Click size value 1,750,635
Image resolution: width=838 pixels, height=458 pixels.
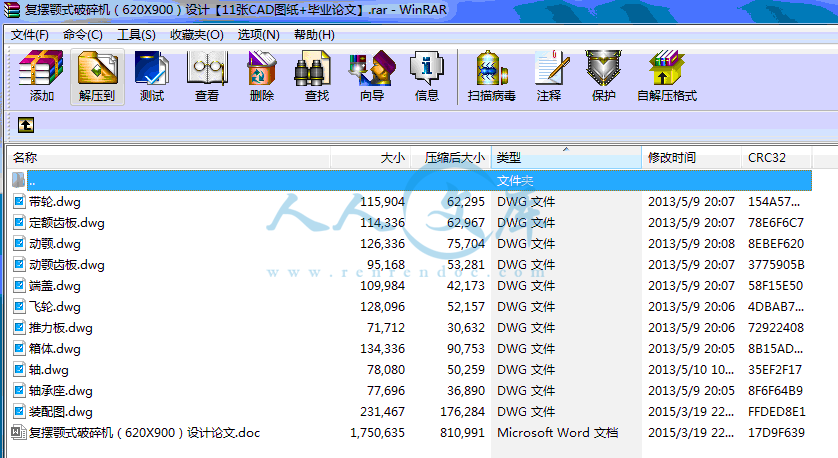[377, 433]
